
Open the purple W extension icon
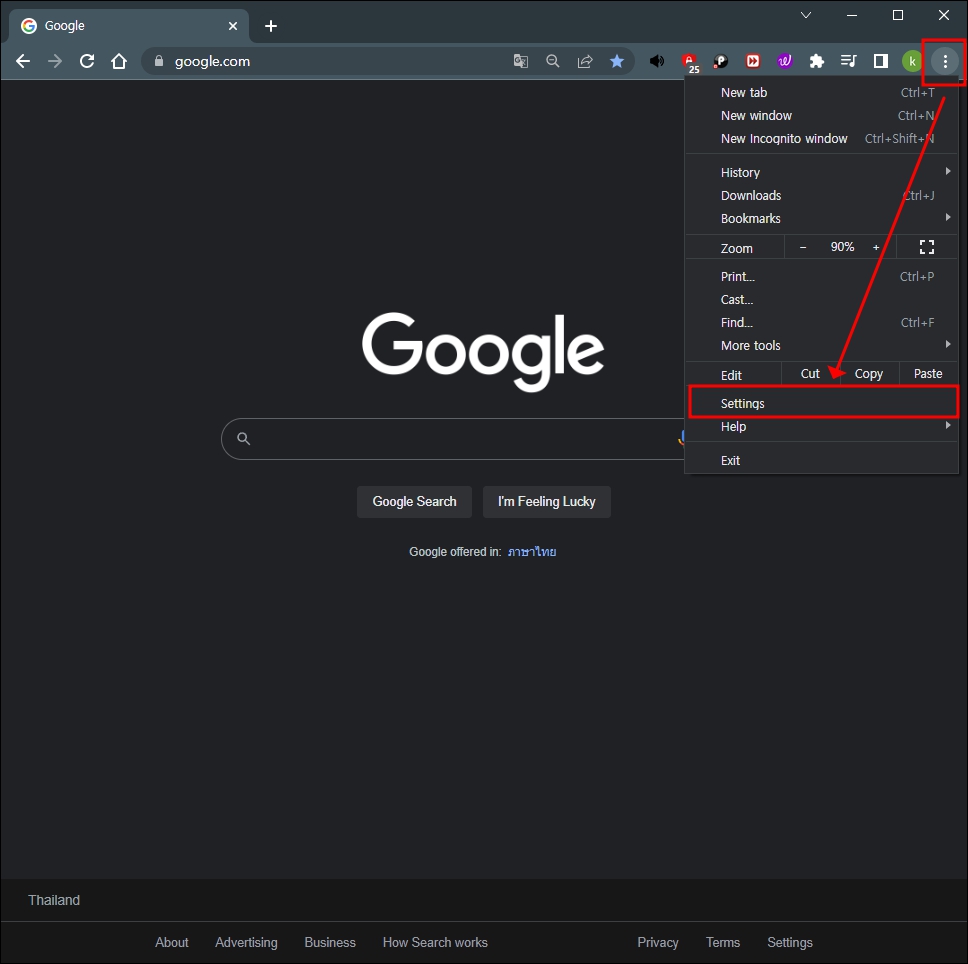click(785, 61)
